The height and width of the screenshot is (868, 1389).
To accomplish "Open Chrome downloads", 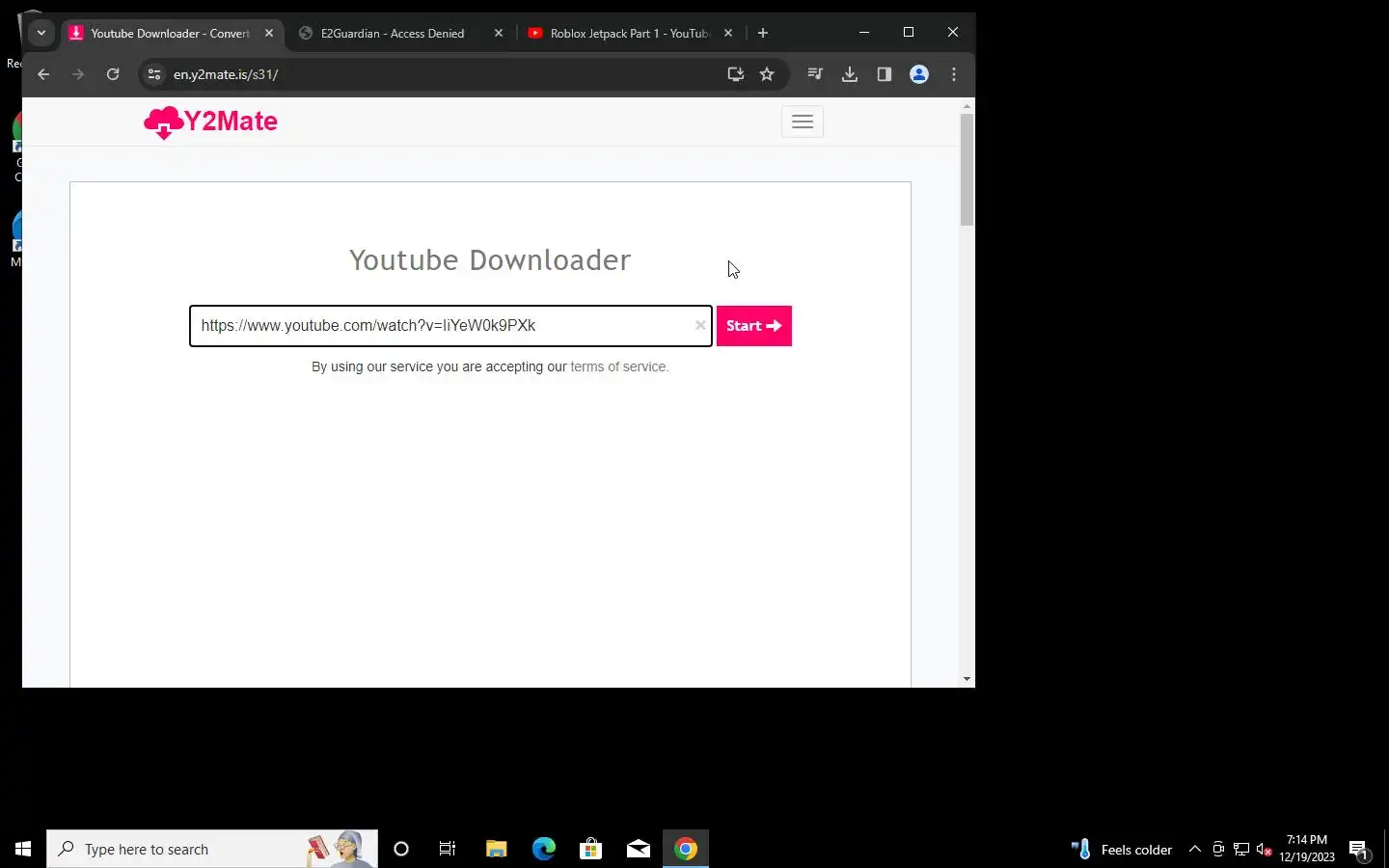I will (850, 74).
